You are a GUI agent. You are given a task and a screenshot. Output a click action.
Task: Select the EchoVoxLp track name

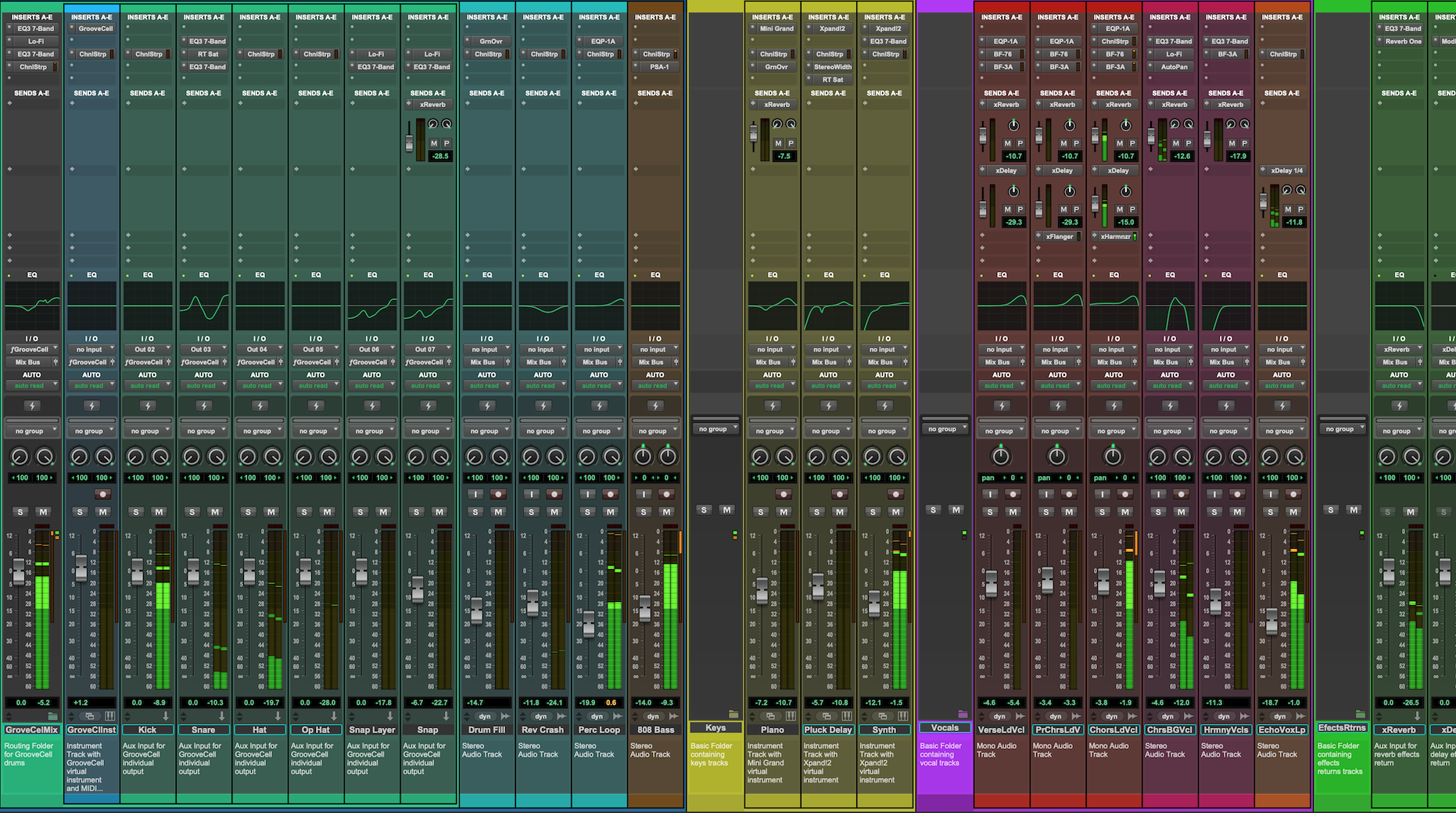(1282, 729)
